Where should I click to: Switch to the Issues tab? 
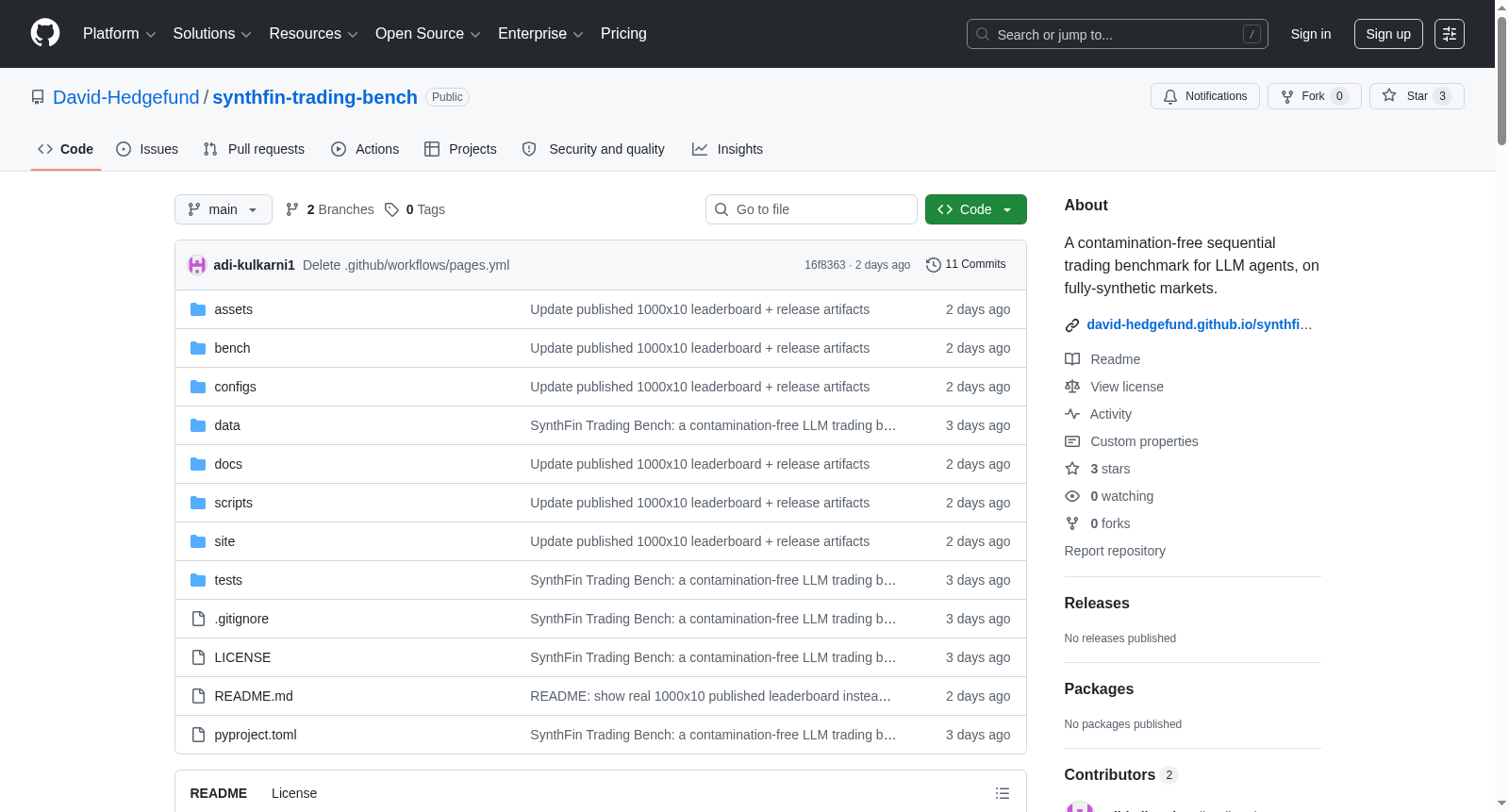[147, 149]
